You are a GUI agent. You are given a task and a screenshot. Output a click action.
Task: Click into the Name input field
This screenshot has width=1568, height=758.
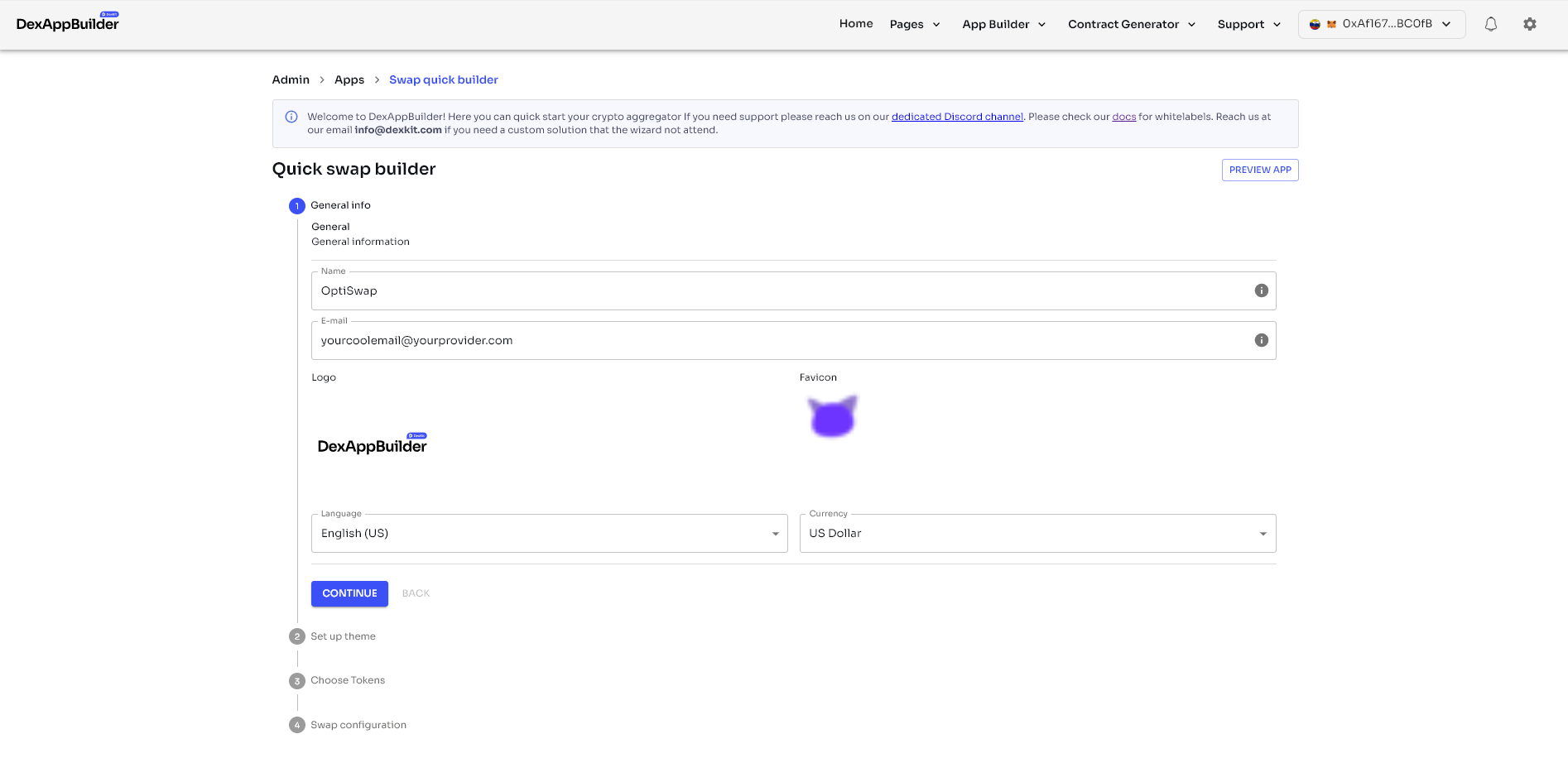778,291
